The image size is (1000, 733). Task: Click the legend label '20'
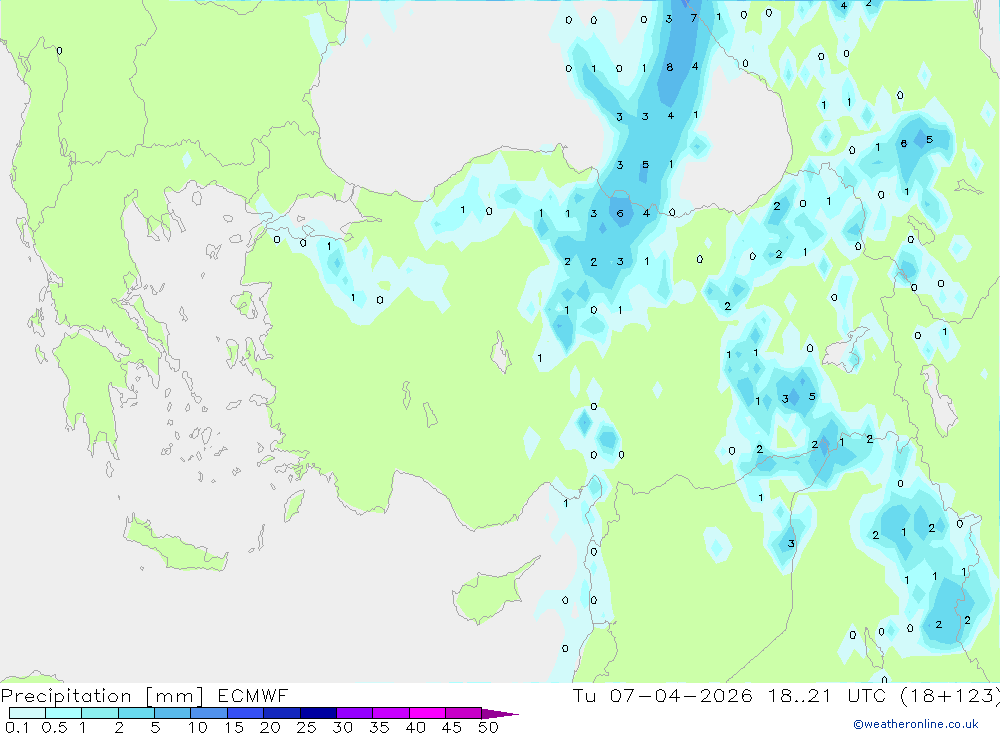click(x=270, y=727)
